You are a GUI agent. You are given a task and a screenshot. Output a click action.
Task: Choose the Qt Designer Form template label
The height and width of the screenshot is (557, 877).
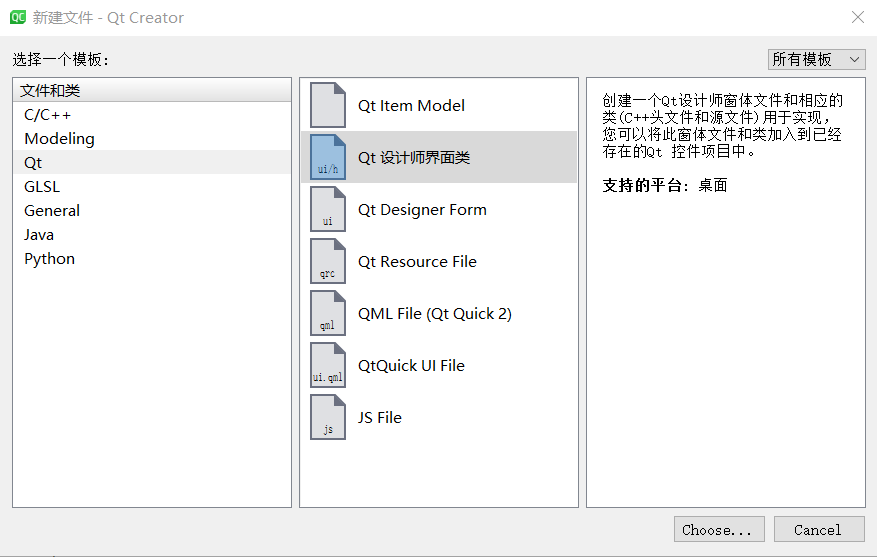(422, 210)
